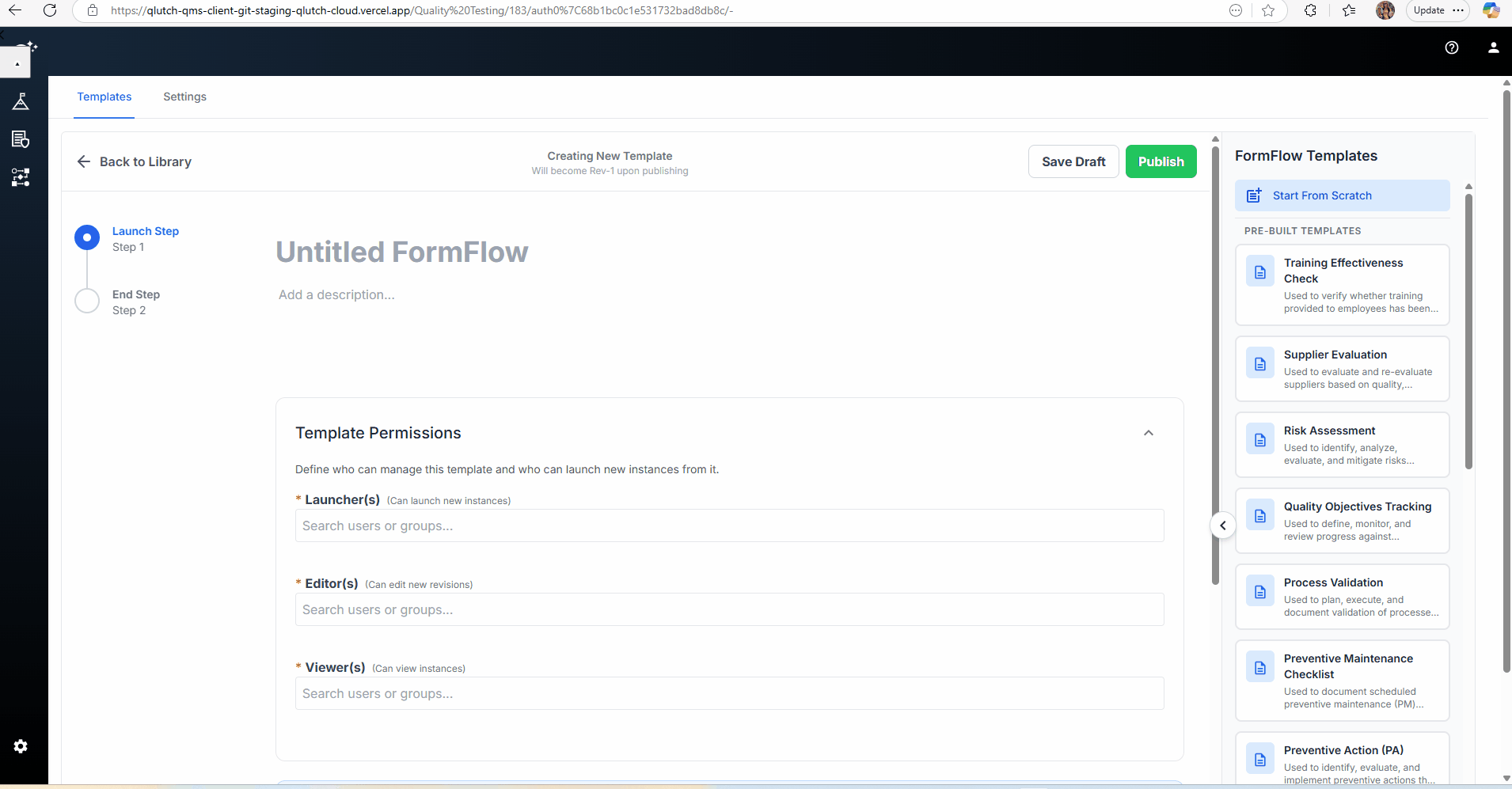Viewport: 1512px width, 789px height.
Task: Click the browser favorites star icon
Action: coord(1268,10)
